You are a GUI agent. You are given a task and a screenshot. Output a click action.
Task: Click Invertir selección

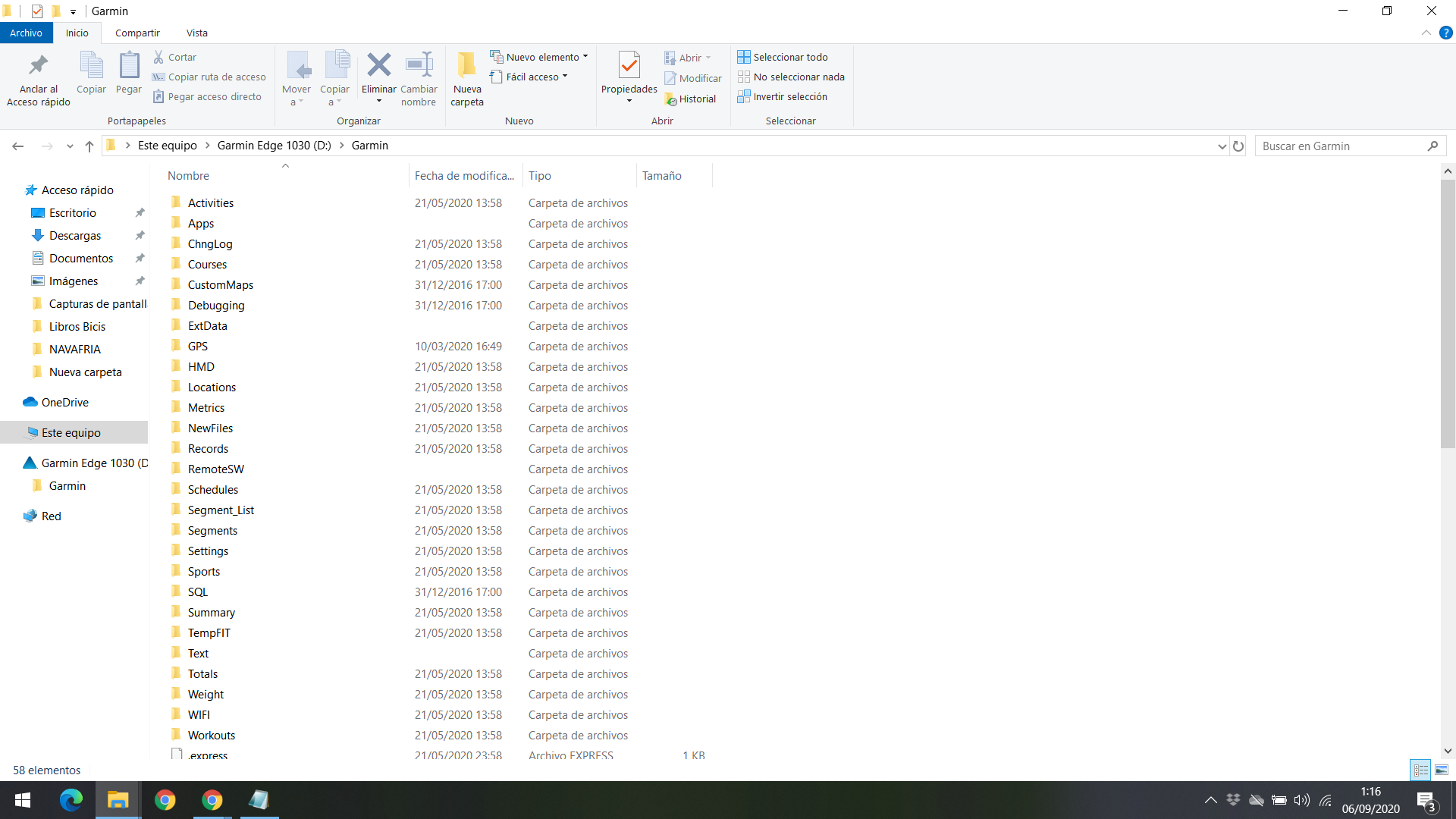tap(783, 97)
